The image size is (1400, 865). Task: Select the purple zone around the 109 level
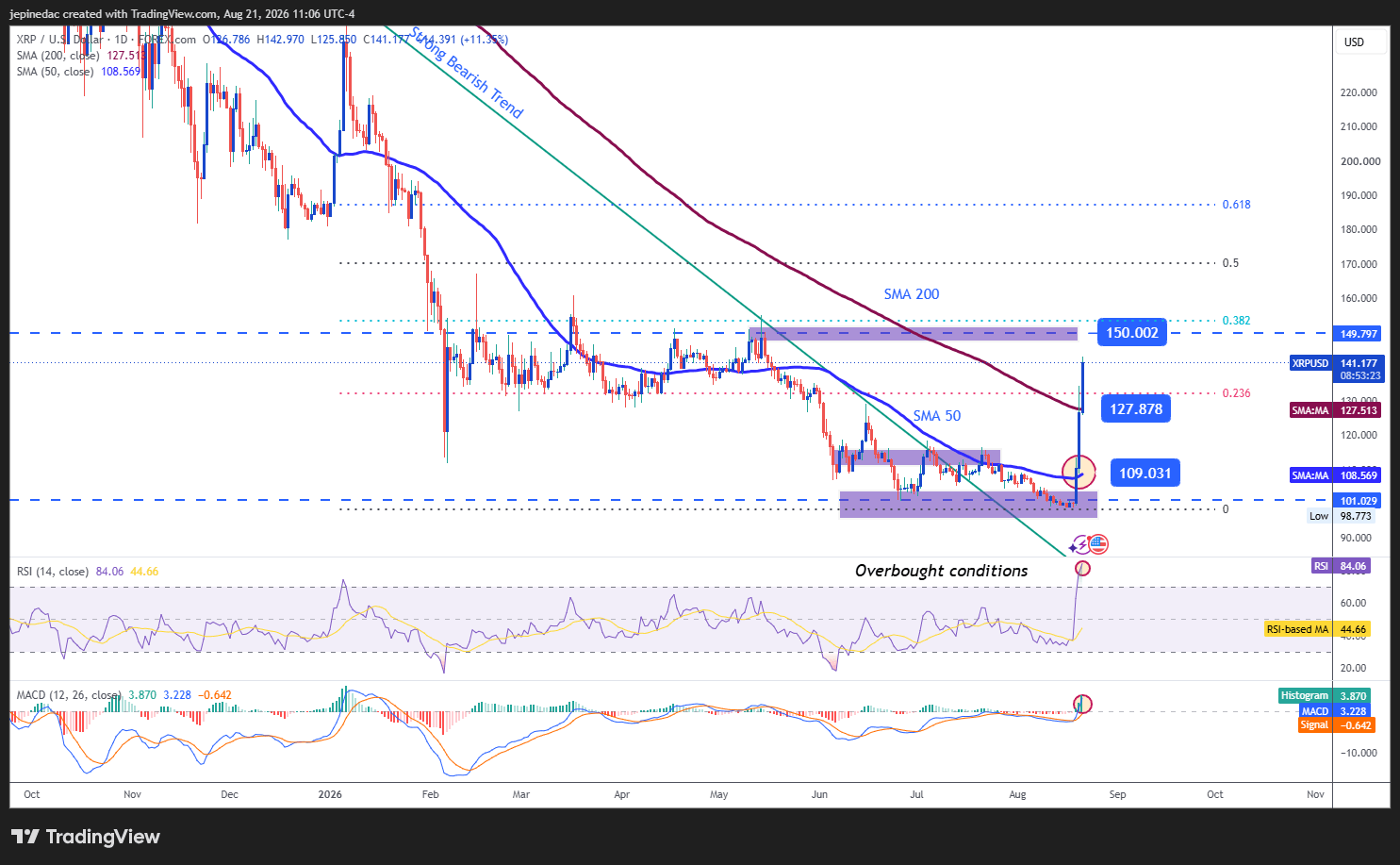[x=917, y=457]
